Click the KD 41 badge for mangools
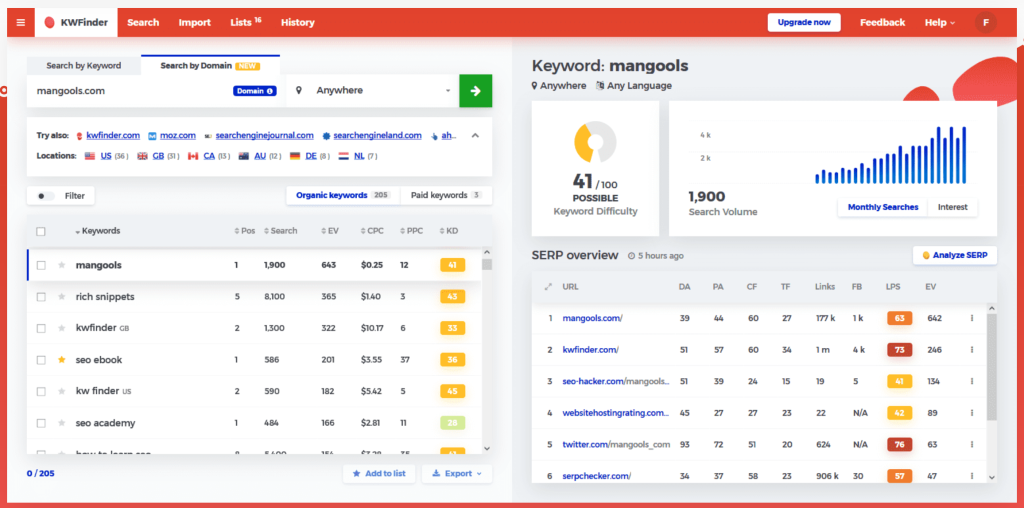 [x=452, y=265]
